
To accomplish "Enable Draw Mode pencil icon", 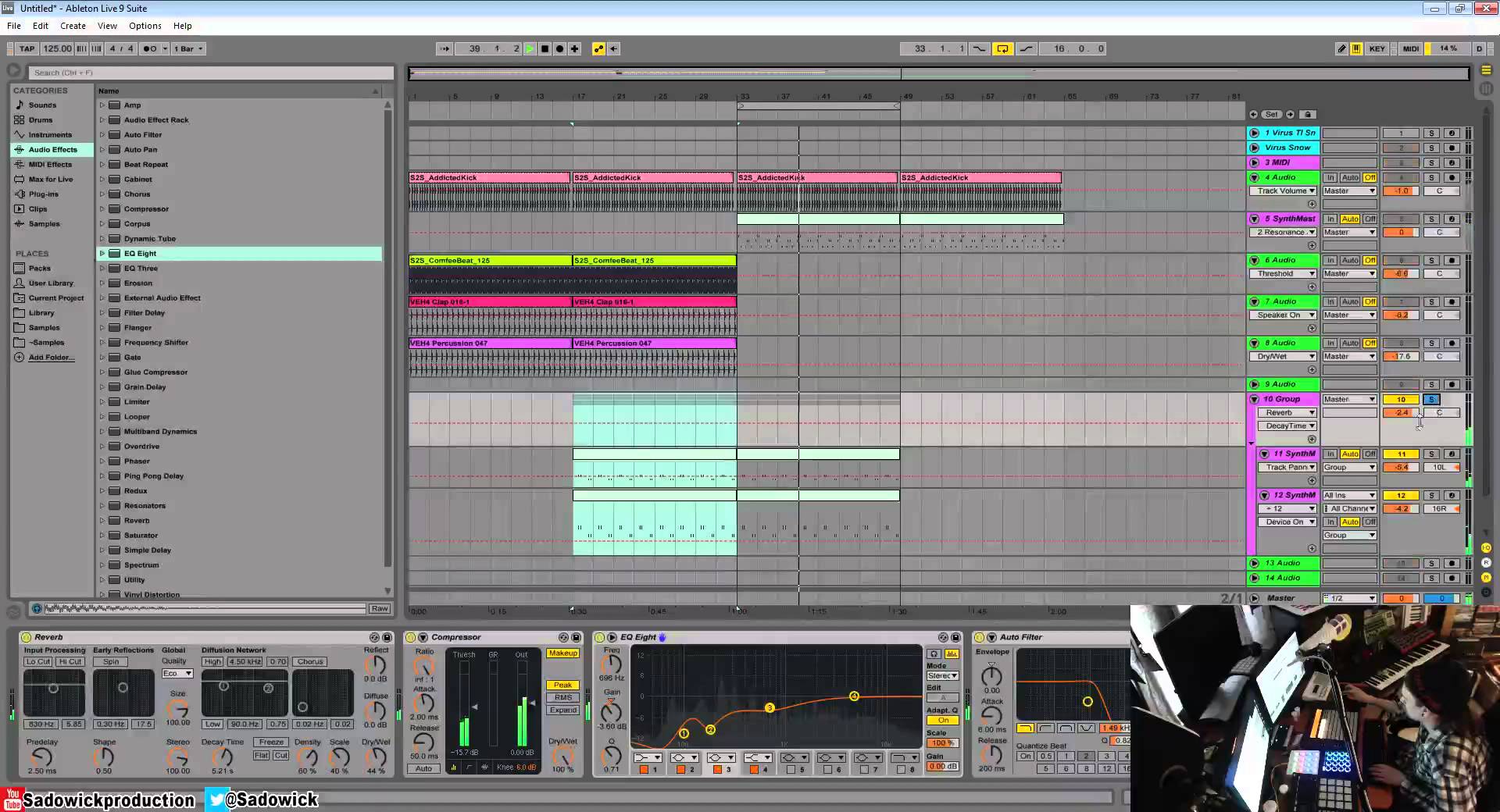I will (x=1341, y=48).
